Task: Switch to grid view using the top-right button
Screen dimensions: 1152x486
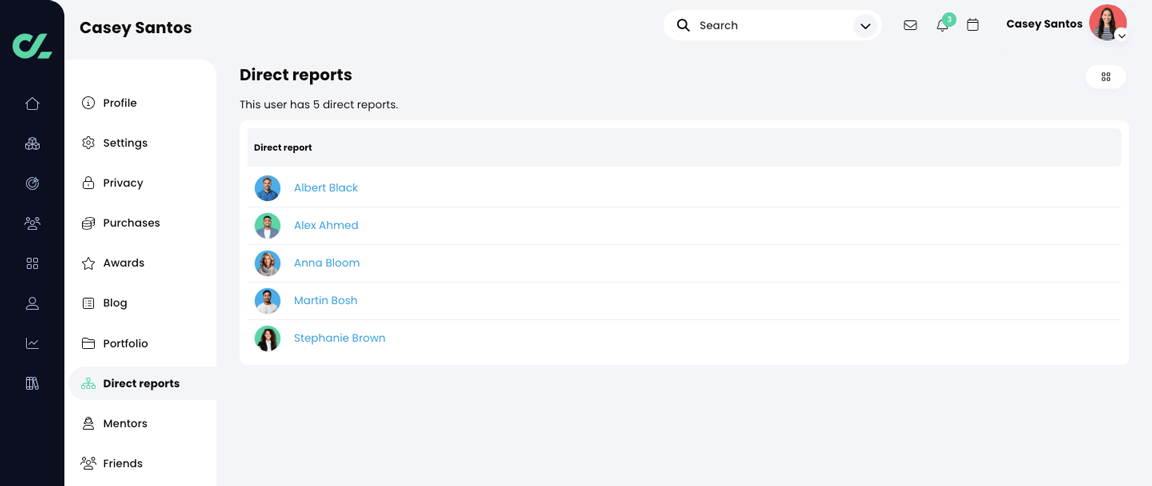Action: pos(1106,76)
